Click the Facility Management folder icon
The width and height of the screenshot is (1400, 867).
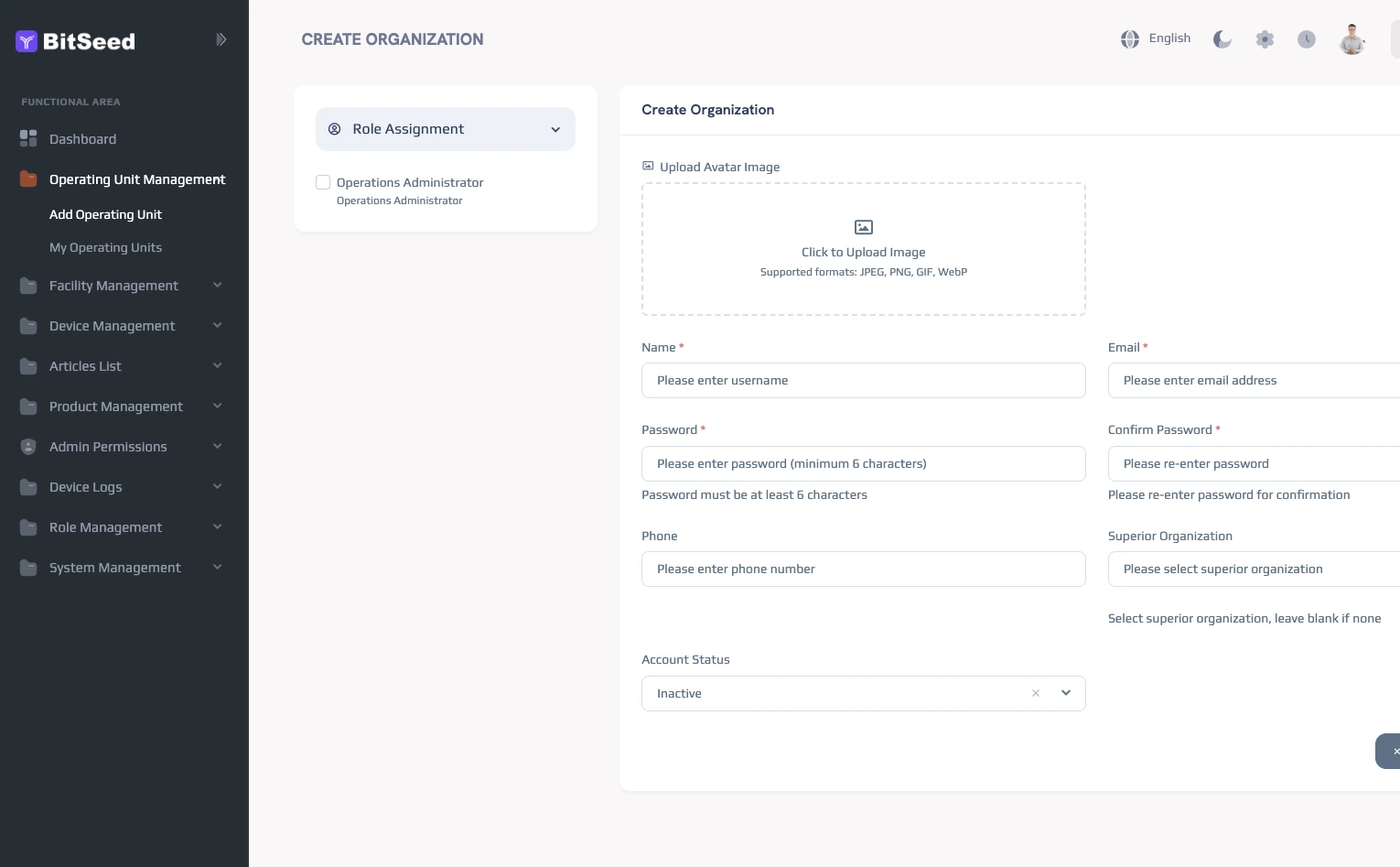click(28, 286)
